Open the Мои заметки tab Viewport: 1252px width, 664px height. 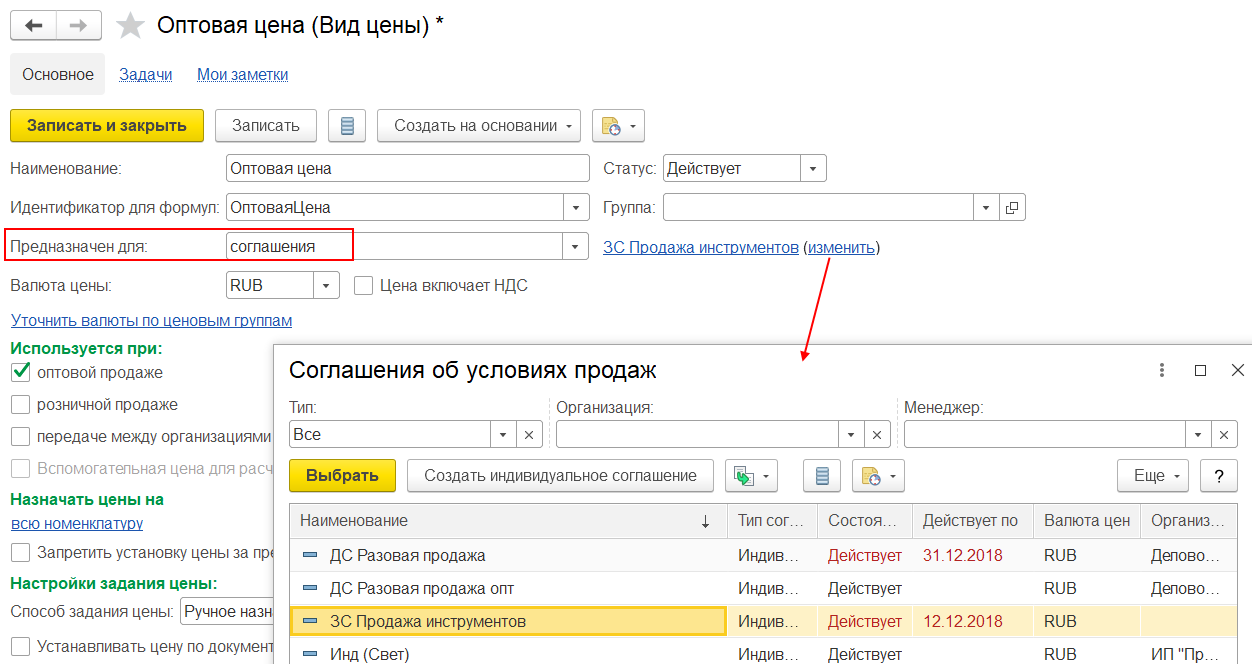(242, 74)
